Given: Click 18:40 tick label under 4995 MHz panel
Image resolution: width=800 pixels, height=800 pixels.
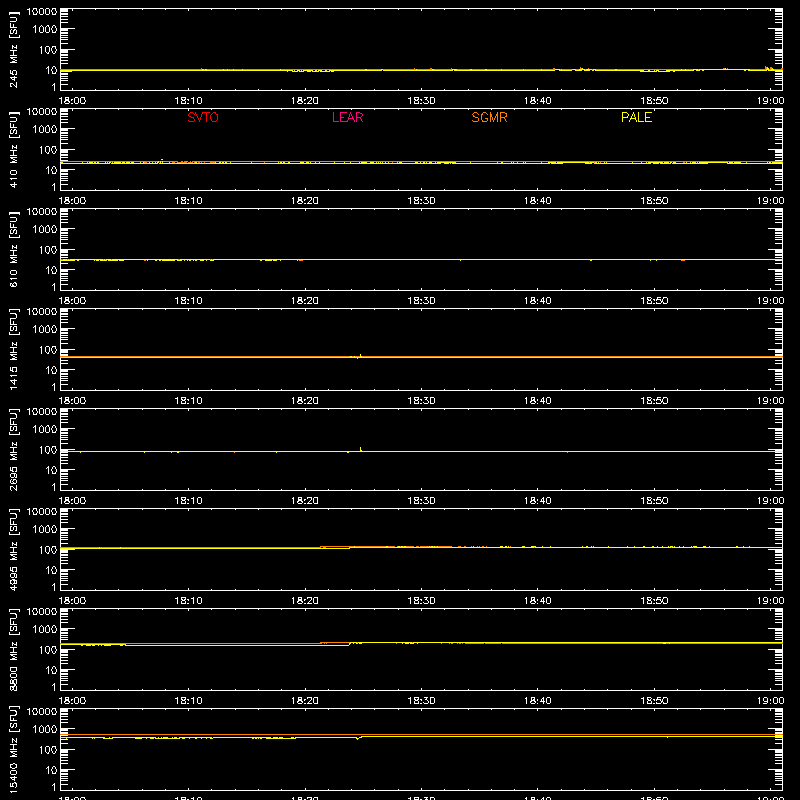Looking at the screenshot, I should tap(538, 601).
